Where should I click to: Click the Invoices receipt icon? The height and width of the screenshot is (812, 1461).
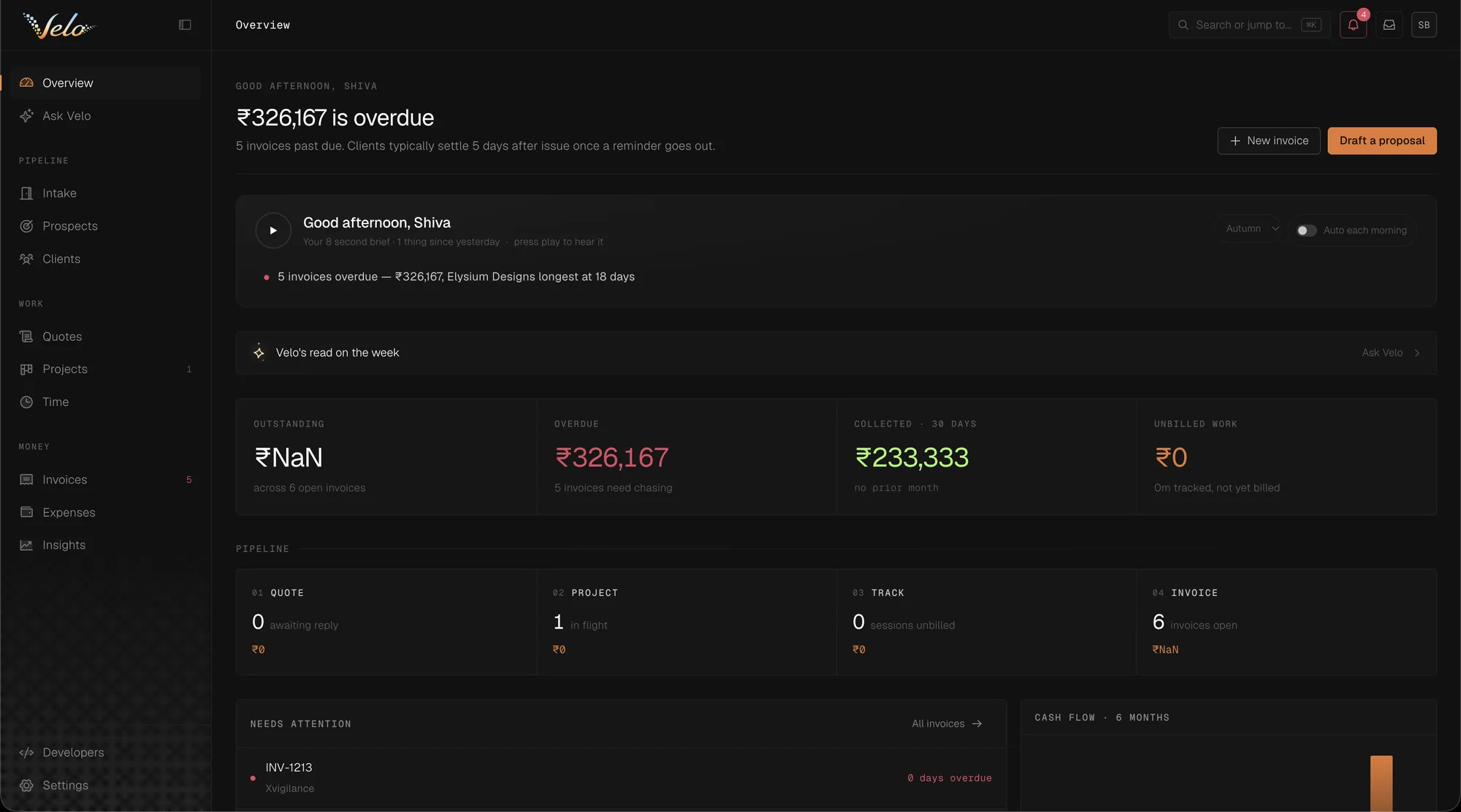[x=26, y=480]
